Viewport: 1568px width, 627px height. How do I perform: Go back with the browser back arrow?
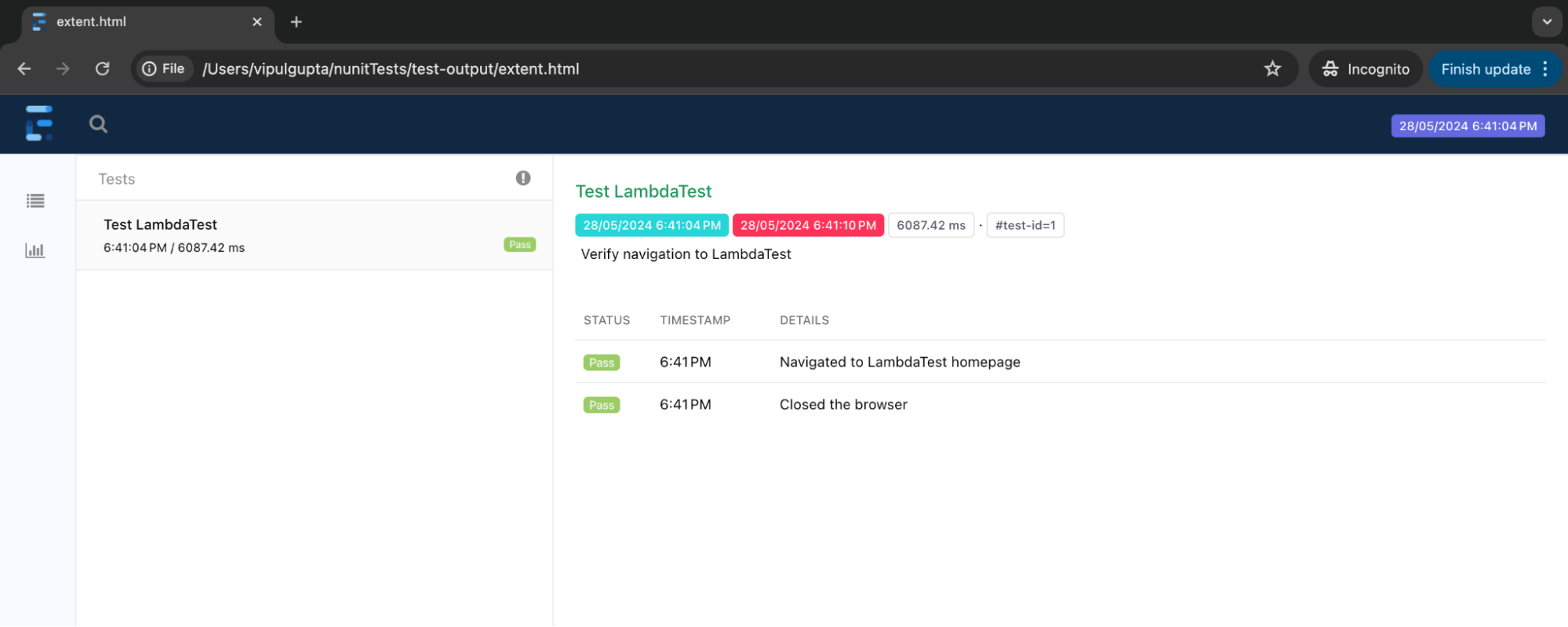[24, 69]
